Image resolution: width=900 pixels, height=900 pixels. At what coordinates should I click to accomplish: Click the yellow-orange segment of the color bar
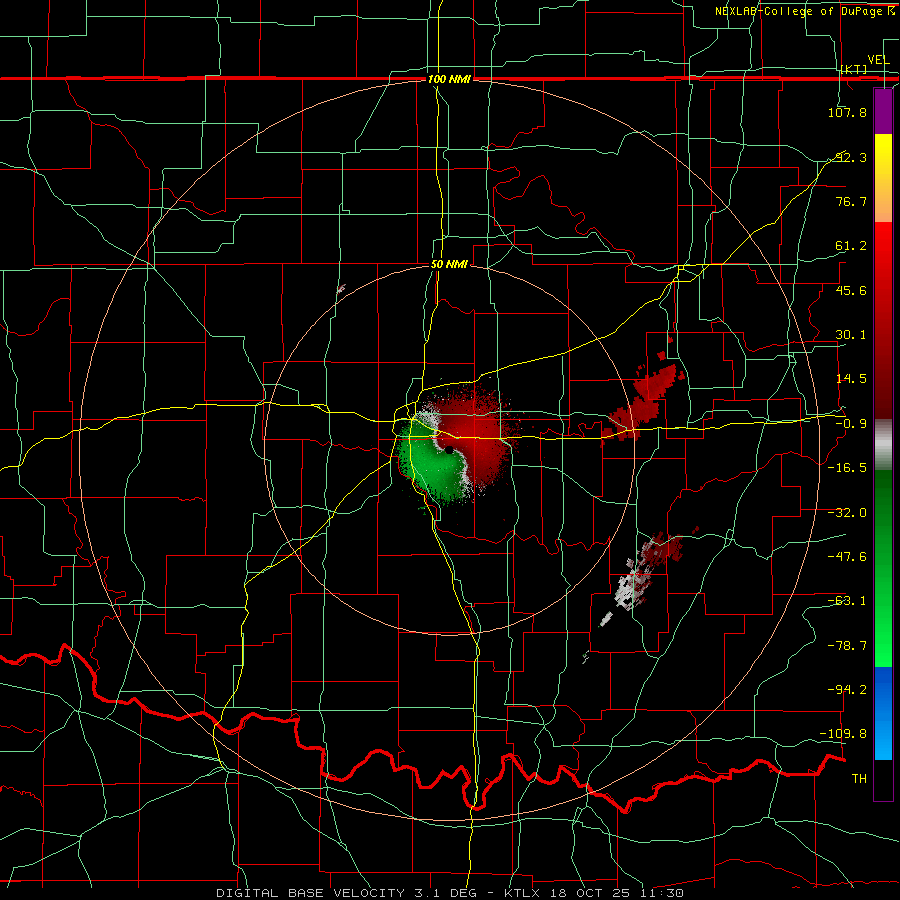[883, 178]
